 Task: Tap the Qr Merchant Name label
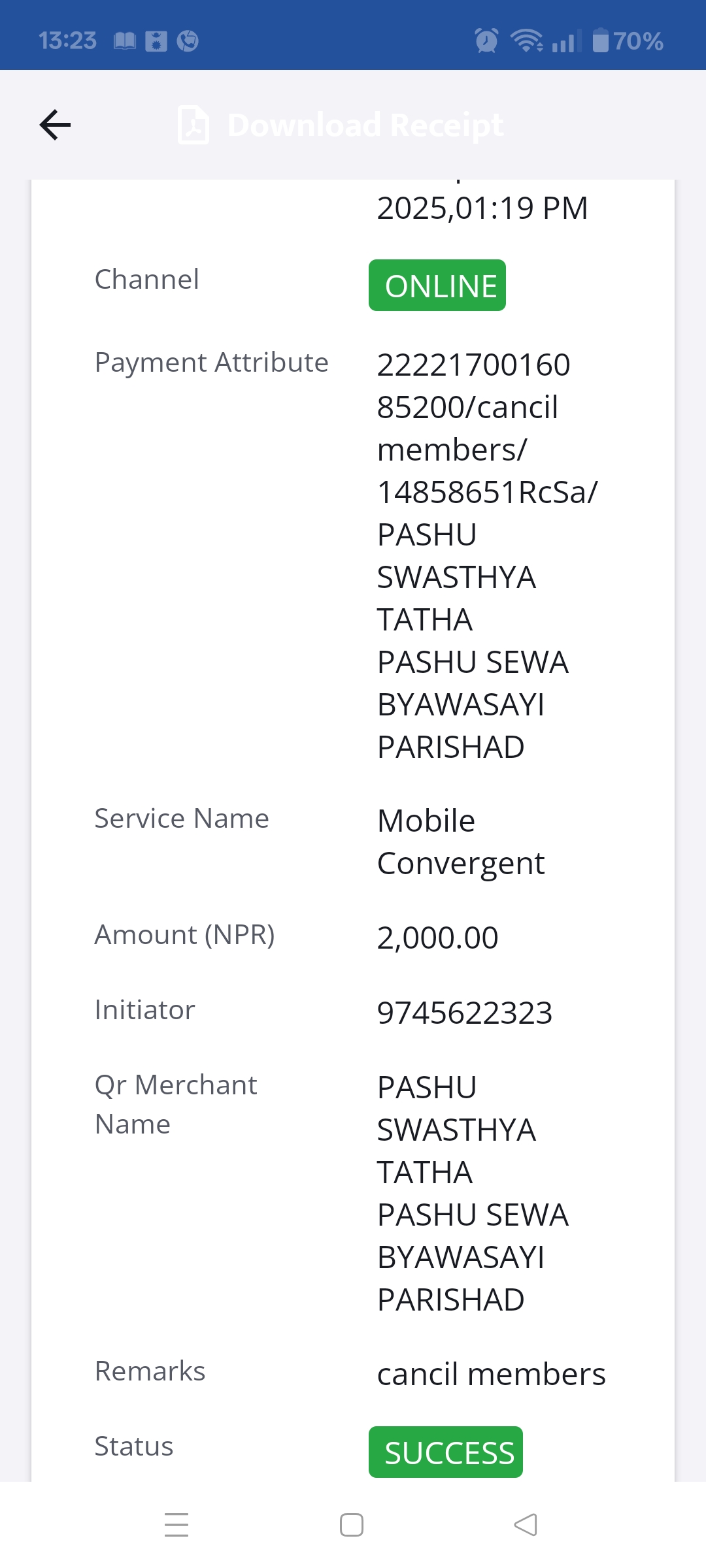pyautogui.click(x=176, y=1104)
